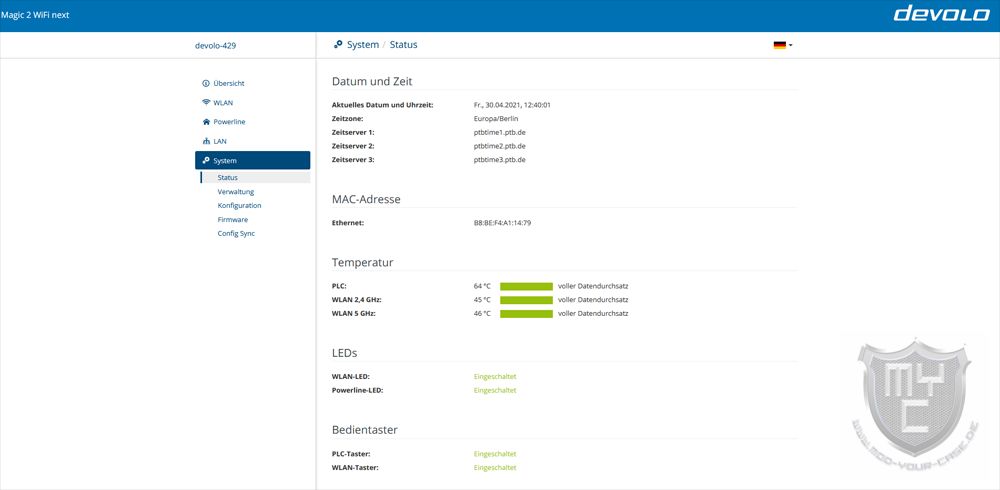The width and height of the screenshot is (1000, 490).
Task: Click the LAN network icon
Action: (206, 142)
